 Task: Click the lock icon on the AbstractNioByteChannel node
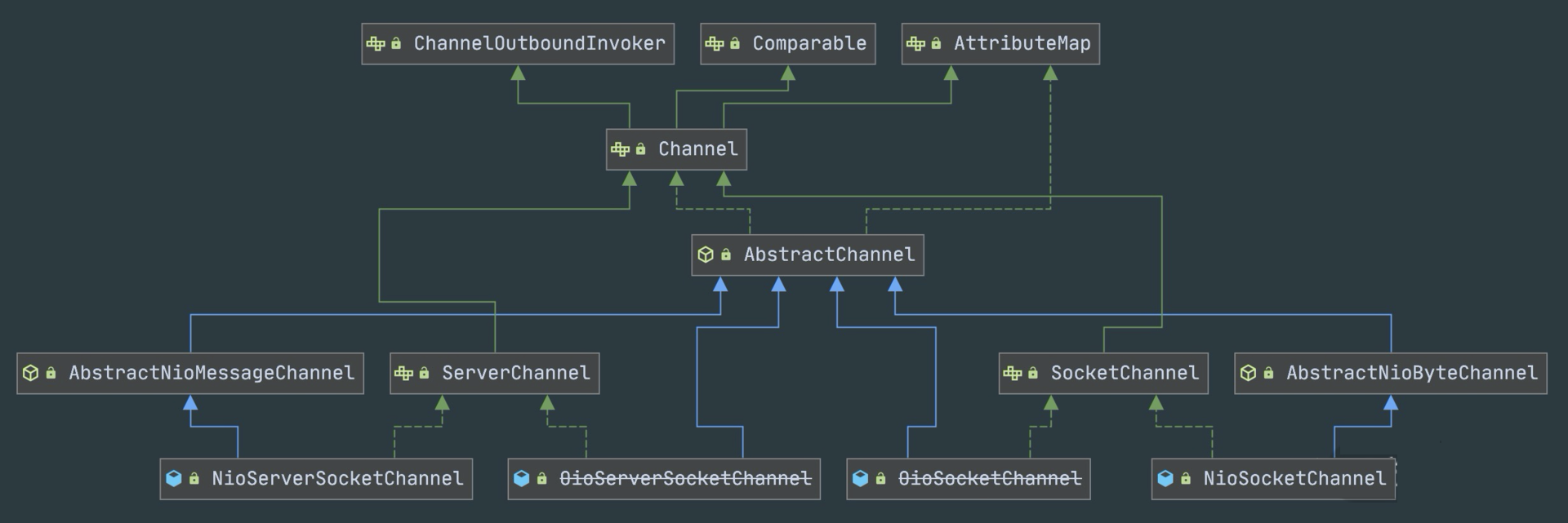pyautogui.click(x=1268, y=373)
